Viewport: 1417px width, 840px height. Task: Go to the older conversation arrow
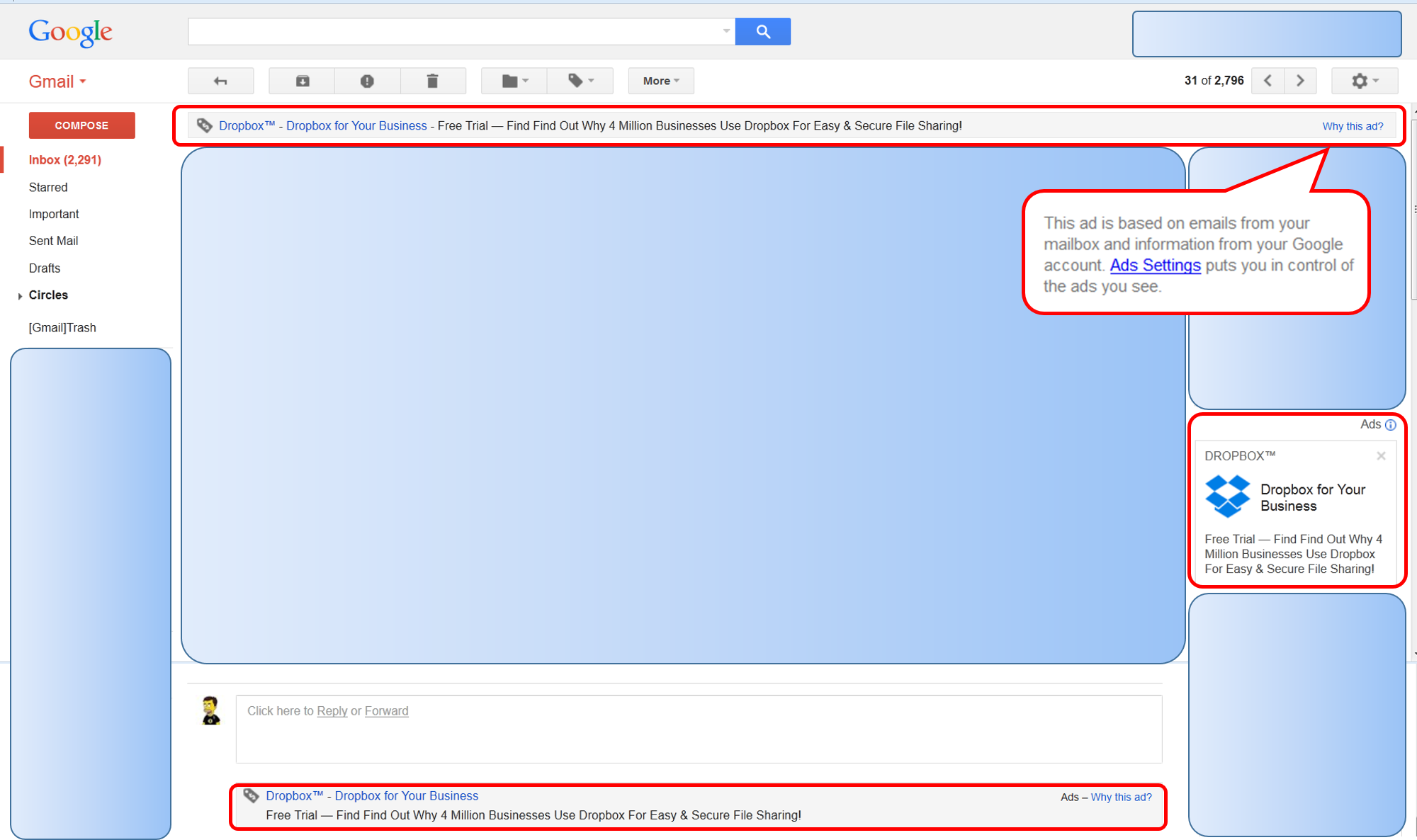coord(1300,81)
